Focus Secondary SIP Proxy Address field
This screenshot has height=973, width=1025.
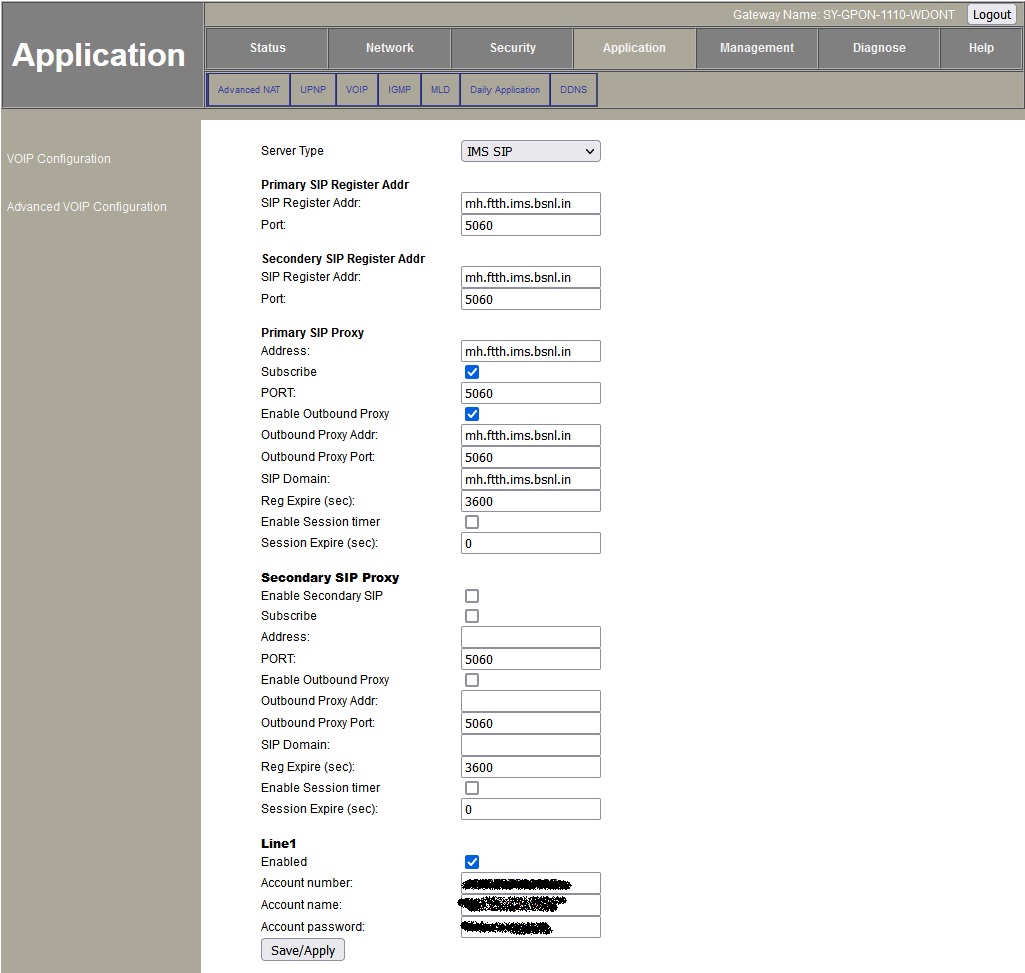pyautogui.click(x=530, y=638)
